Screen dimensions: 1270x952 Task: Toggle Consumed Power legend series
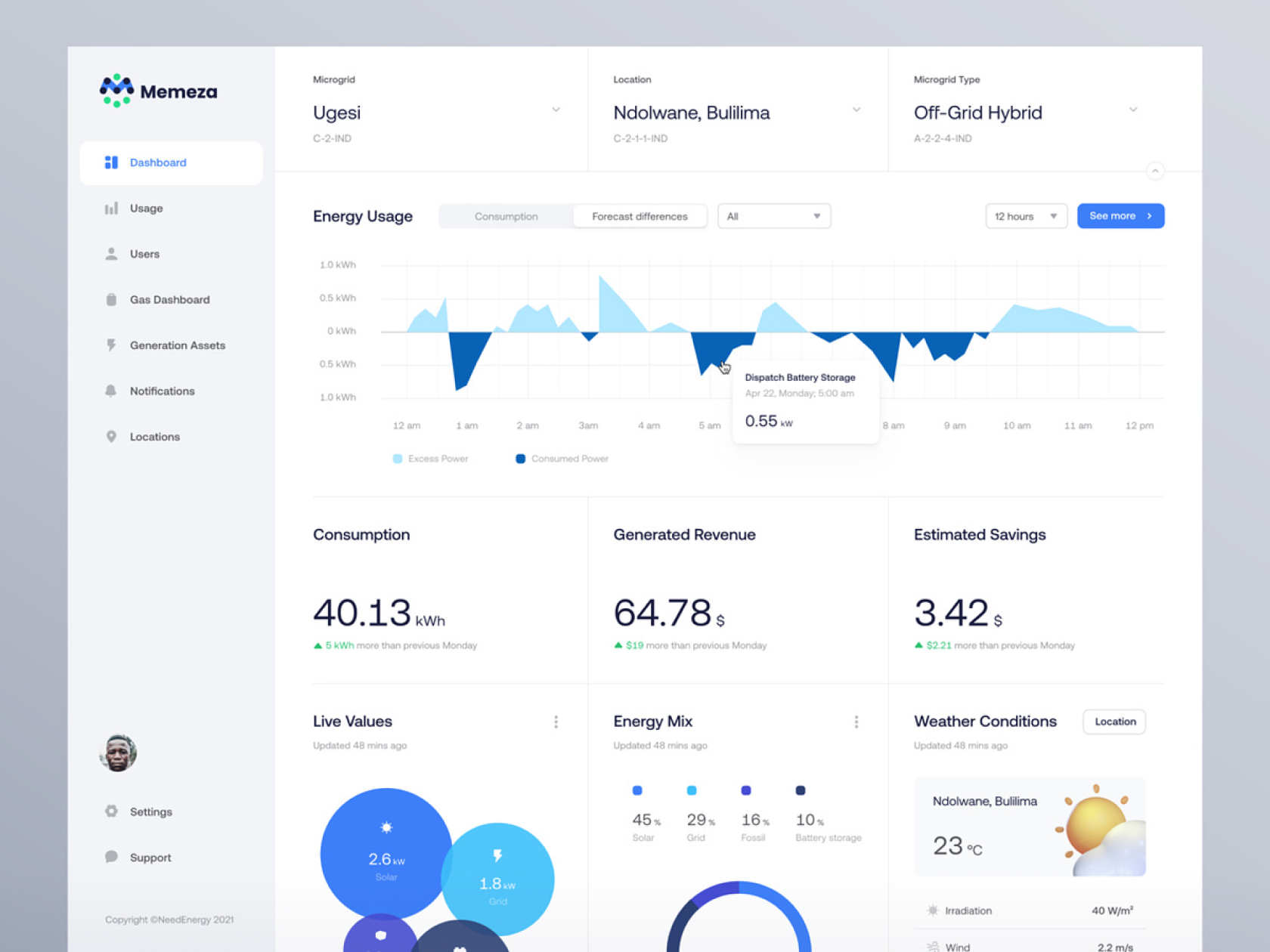(x=562, y=459)
